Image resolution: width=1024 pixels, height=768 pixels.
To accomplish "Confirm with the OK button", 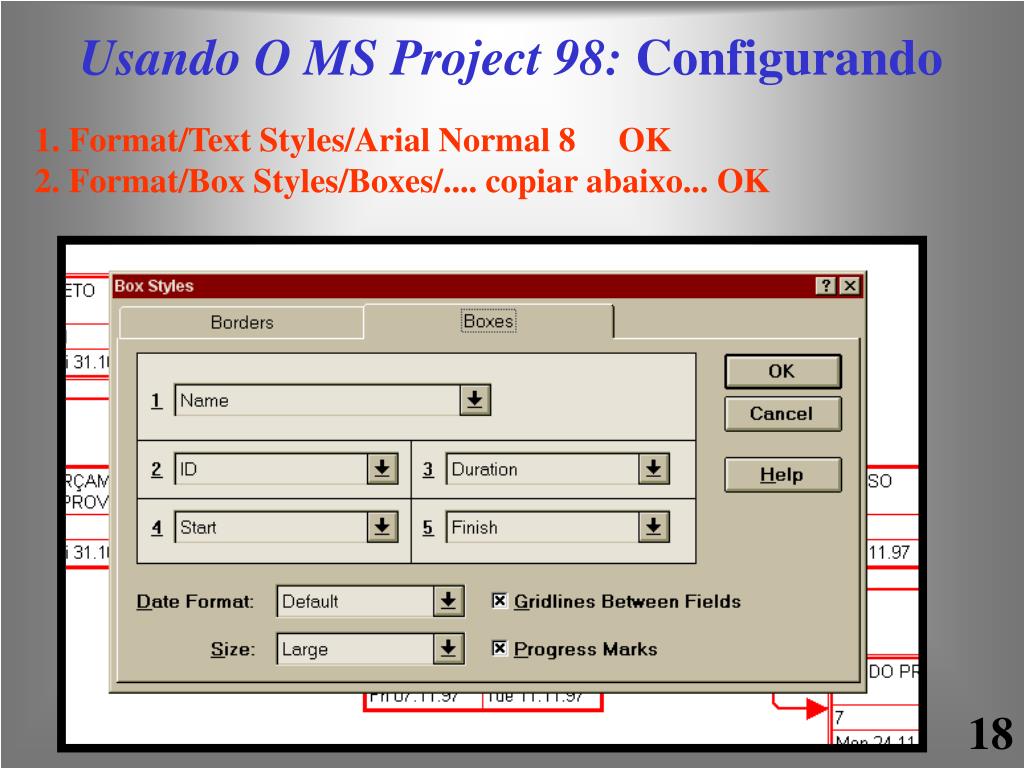I will click(x=782, y=371).
